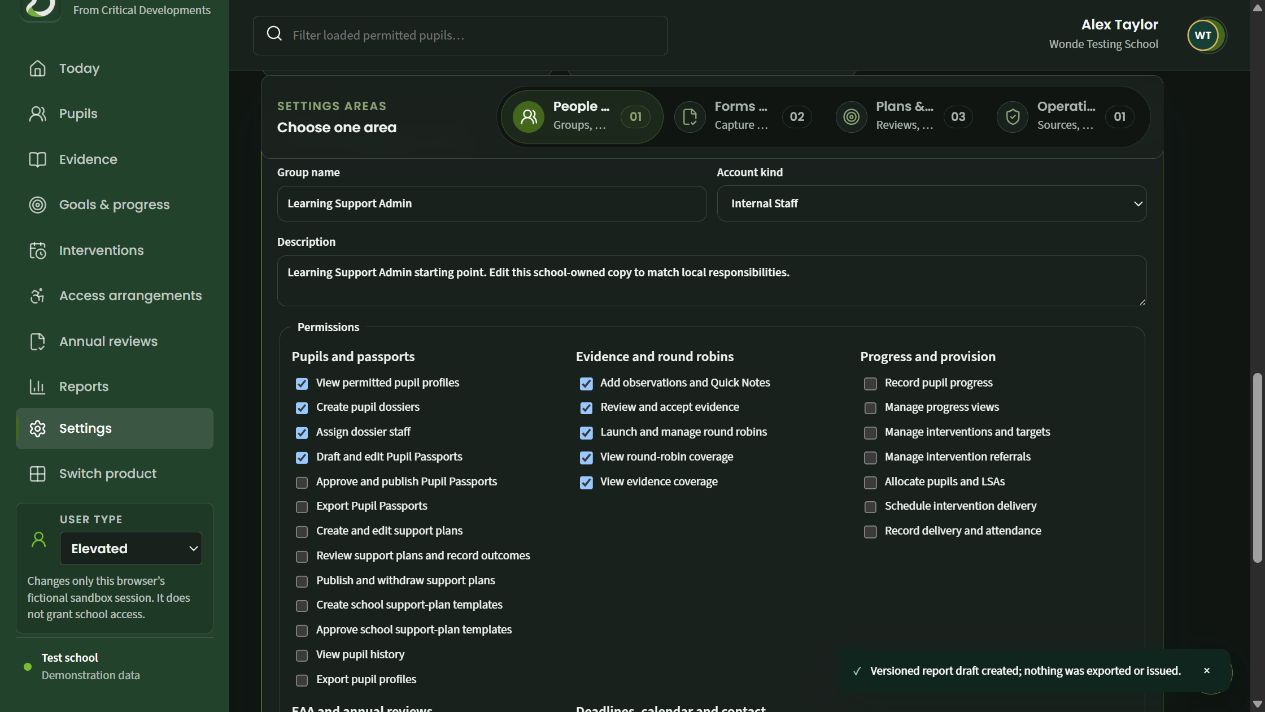This screenshot has width=1265, height=712.
Task: Open Pupils in the sidebar
Action: 114,114
